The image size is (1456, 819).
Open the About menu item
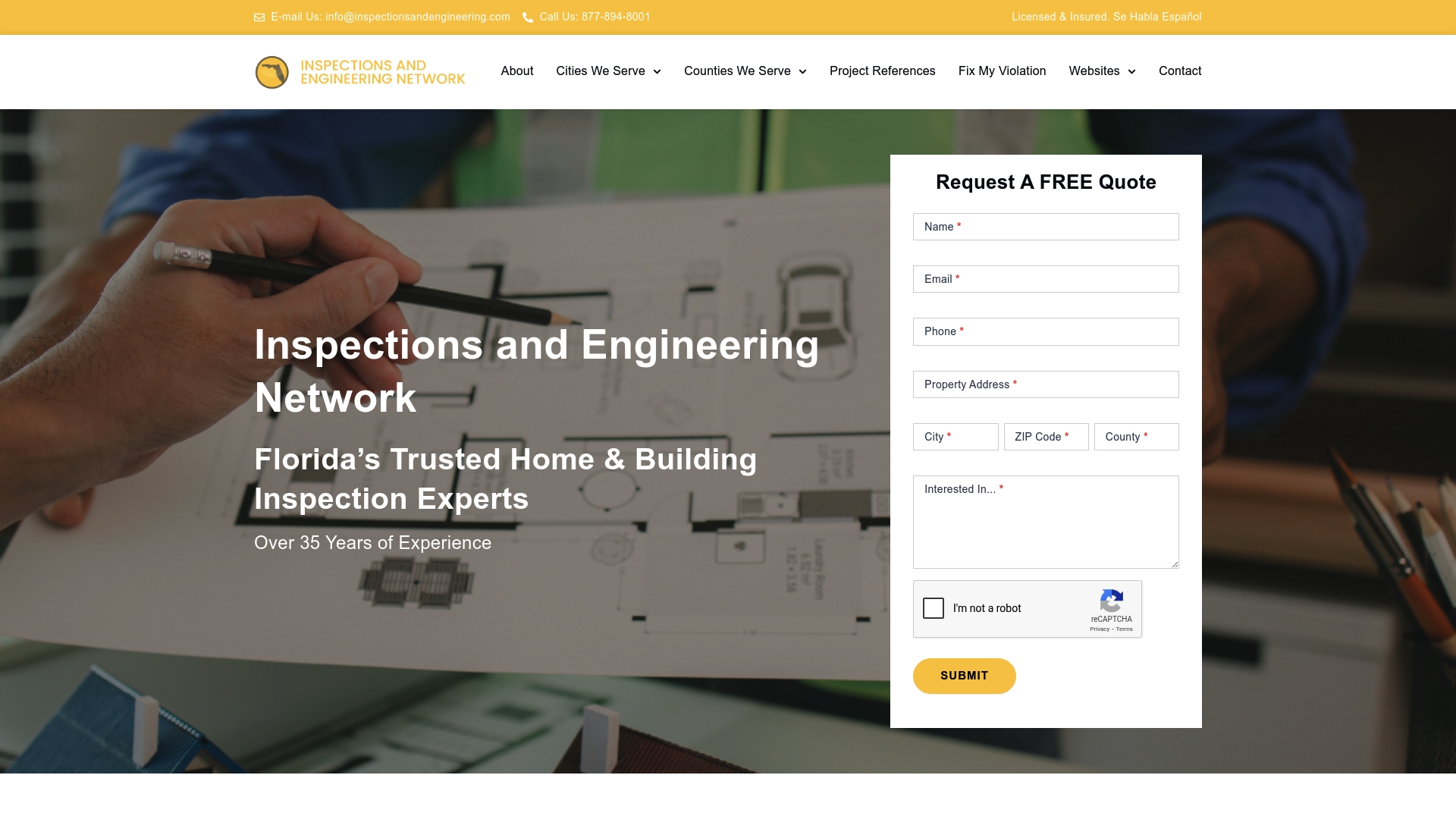pos(517,71)
